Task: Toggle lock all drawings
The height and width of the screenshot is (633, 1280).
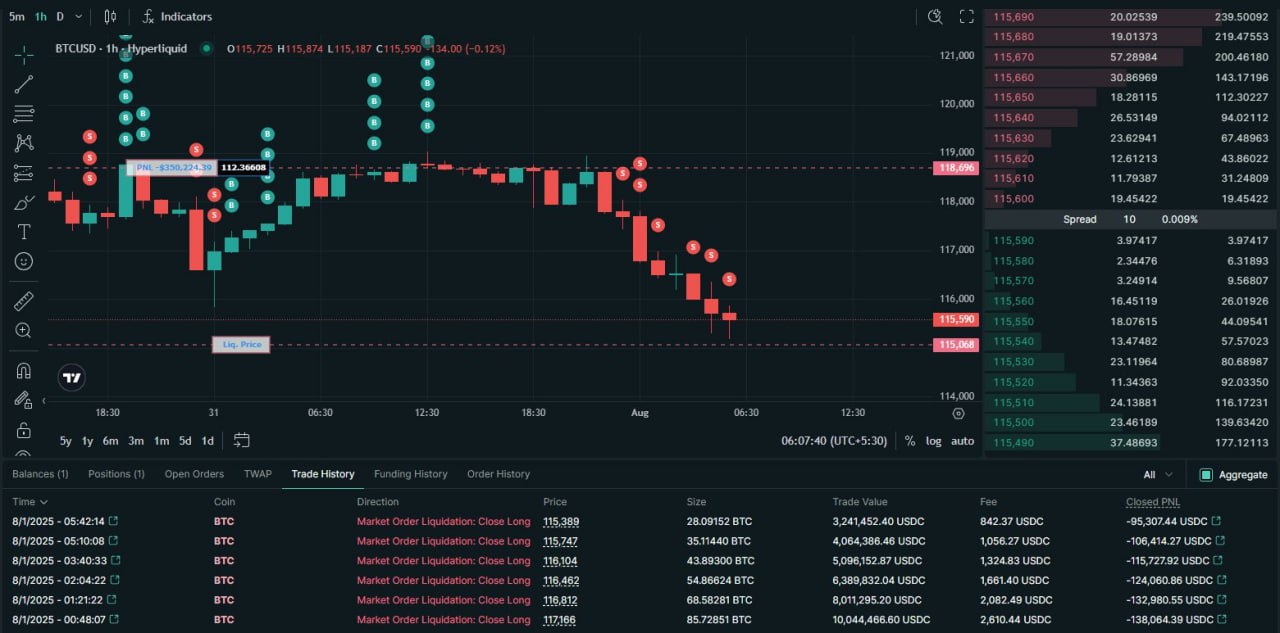Action: click(24, 430)
